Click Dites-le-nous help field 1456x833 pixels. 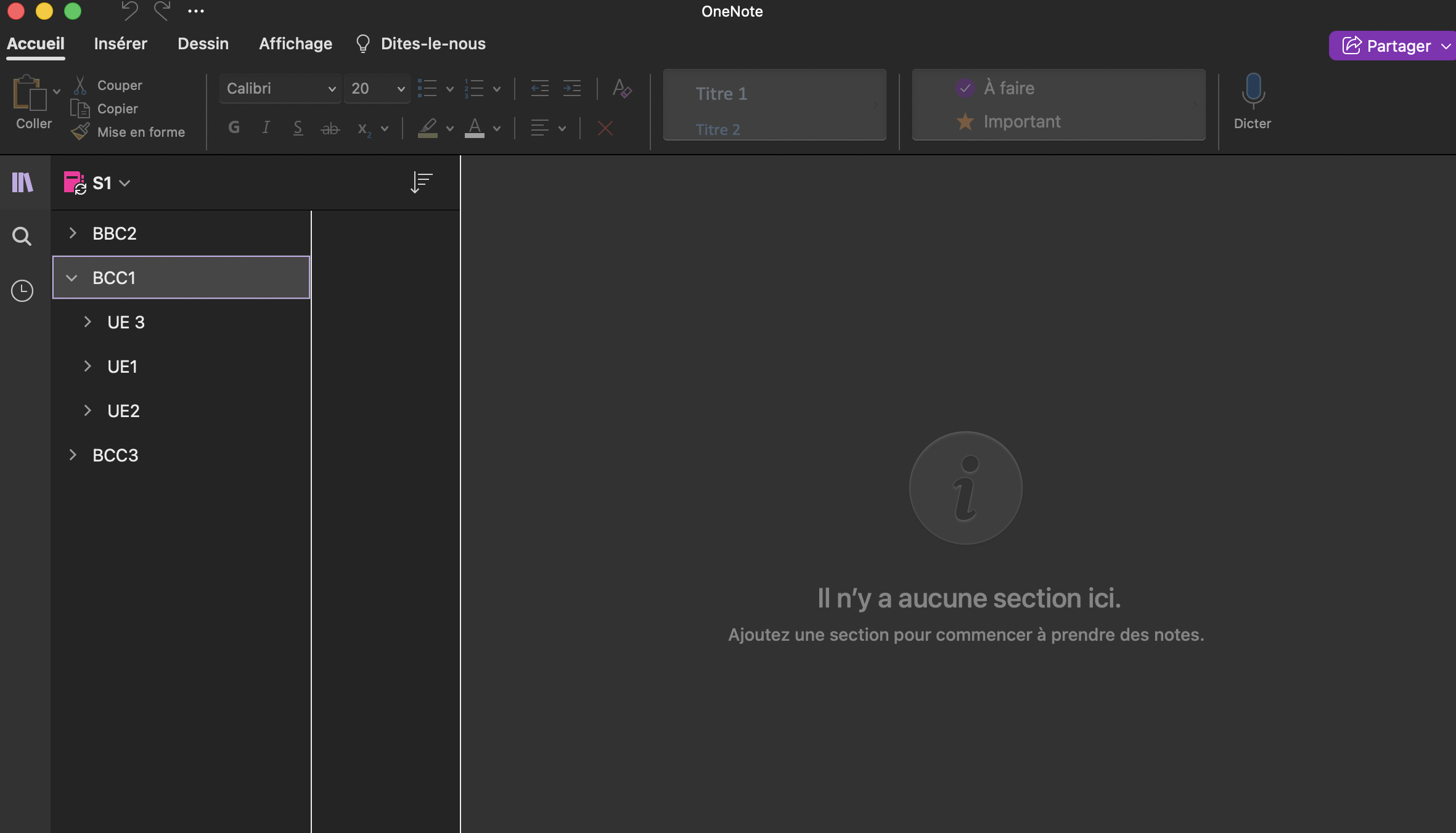(x=421, y=44)
